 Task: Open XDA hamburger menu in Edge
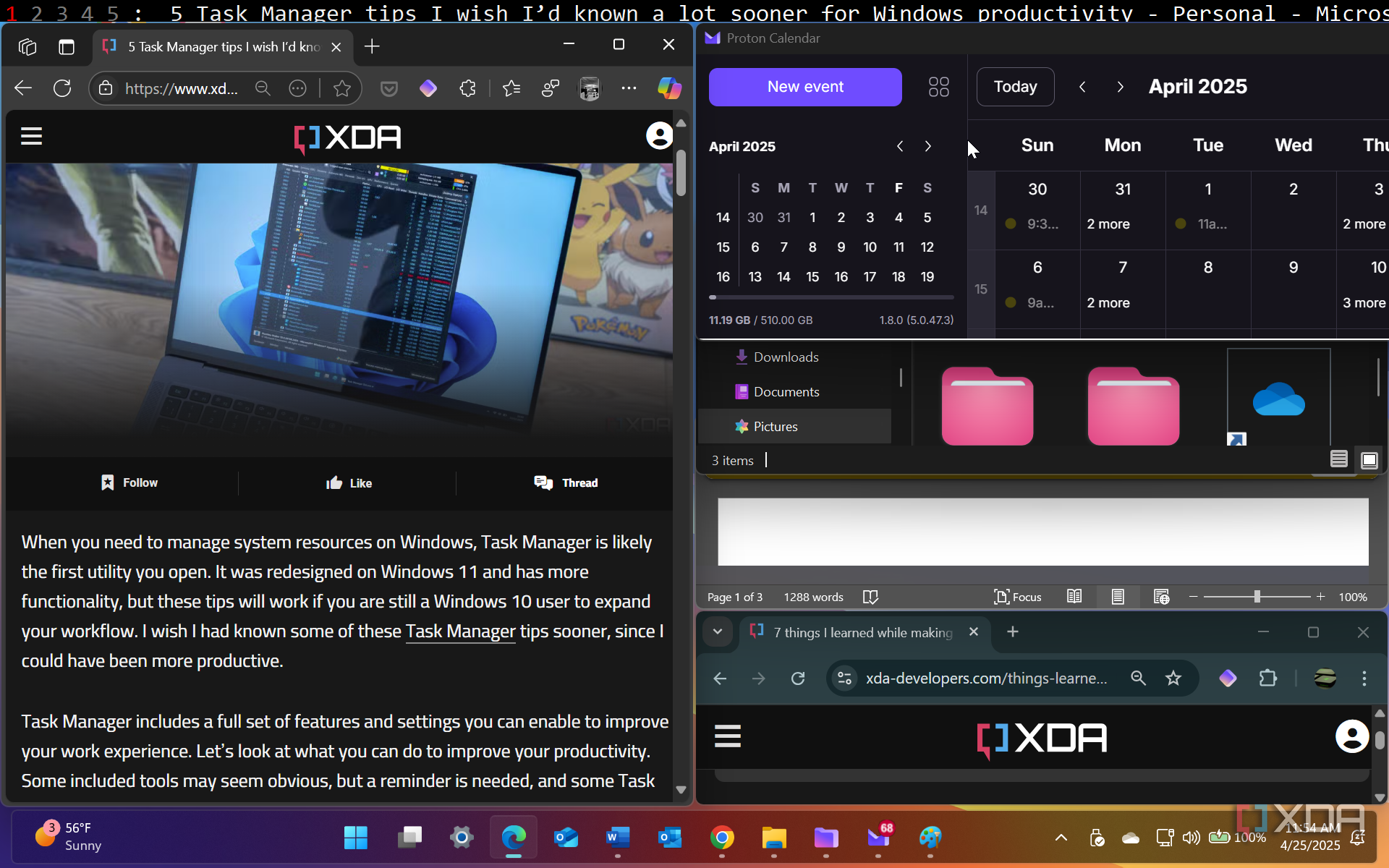(31, 136)
